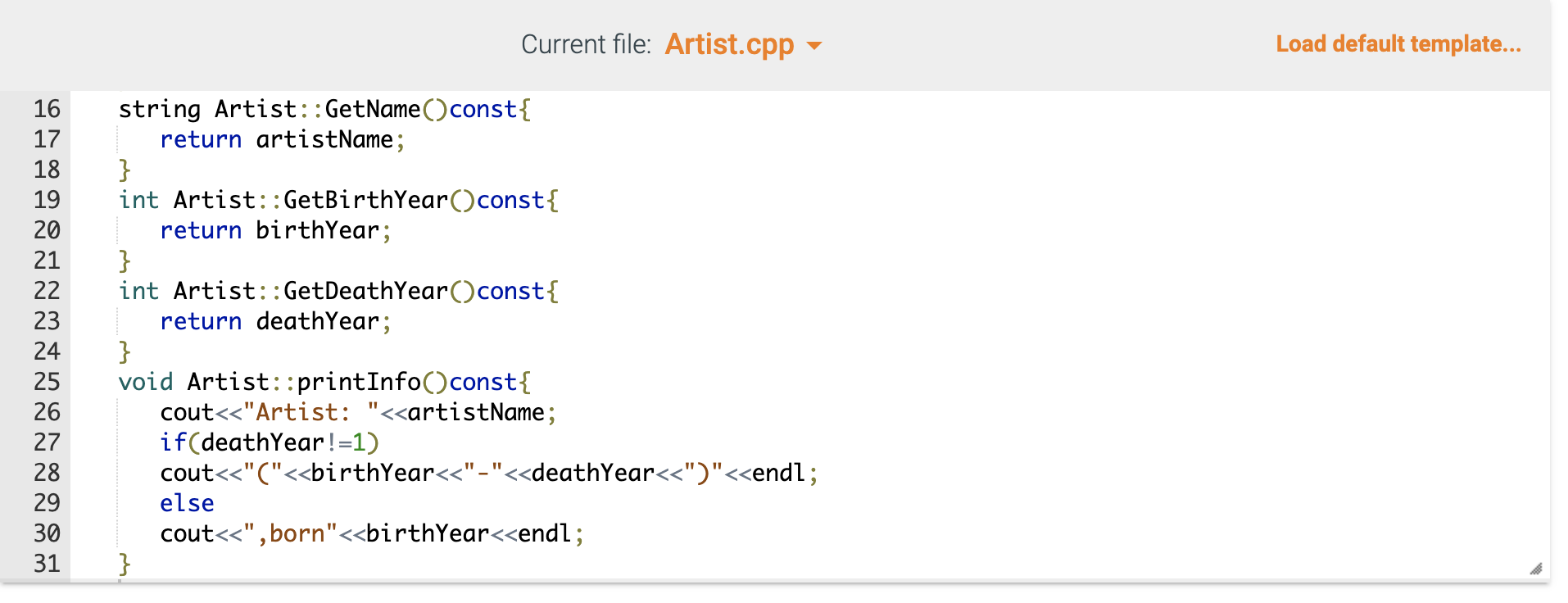
Task: Click the Load default template link
Action: (x=1398, y=44)
